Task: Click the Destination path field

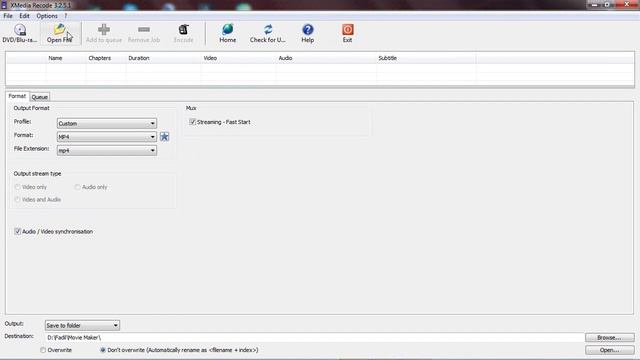Action: pos(314,338)
